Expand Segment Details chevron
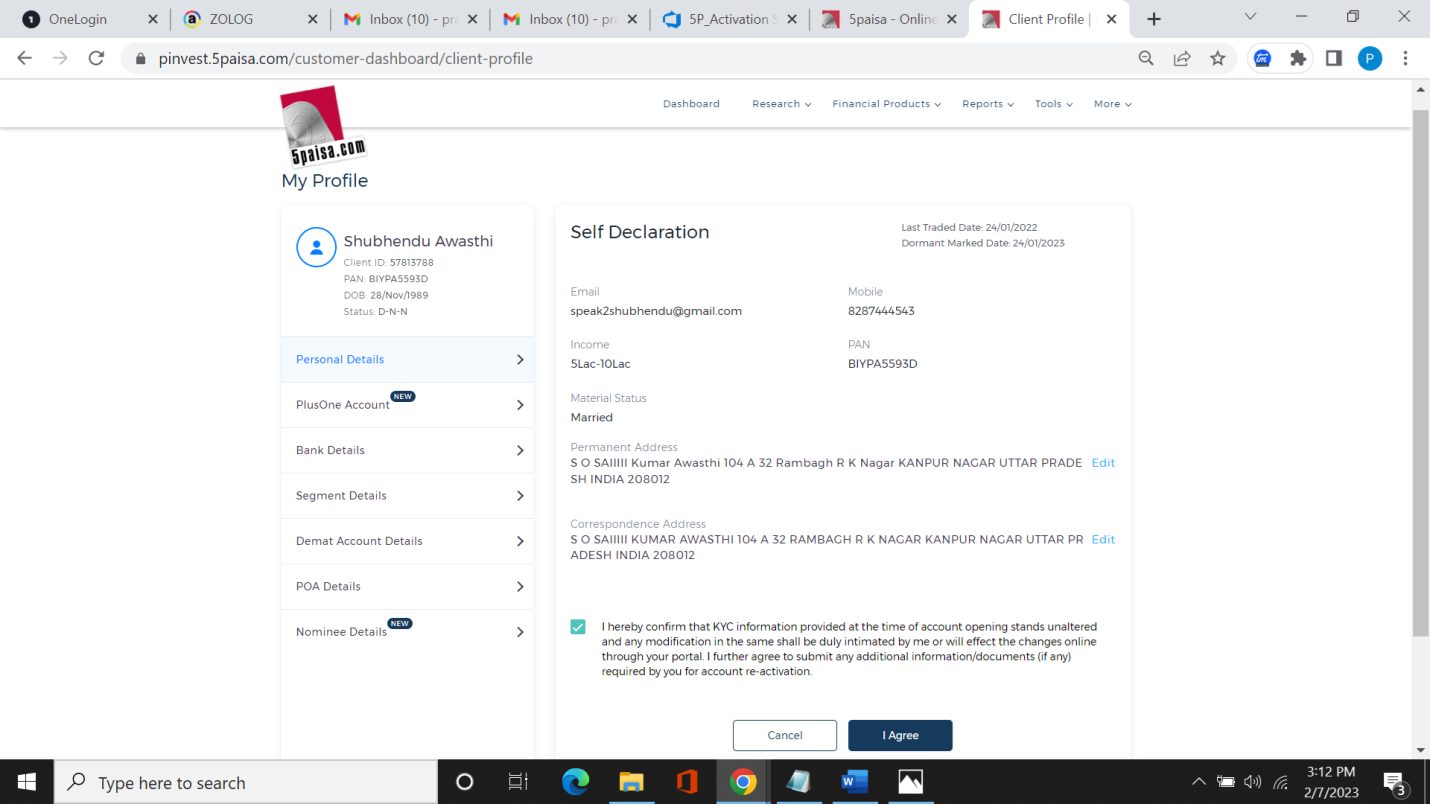Image resolution: width=1430 pixels, height=804 pixels. click(520, 496)
